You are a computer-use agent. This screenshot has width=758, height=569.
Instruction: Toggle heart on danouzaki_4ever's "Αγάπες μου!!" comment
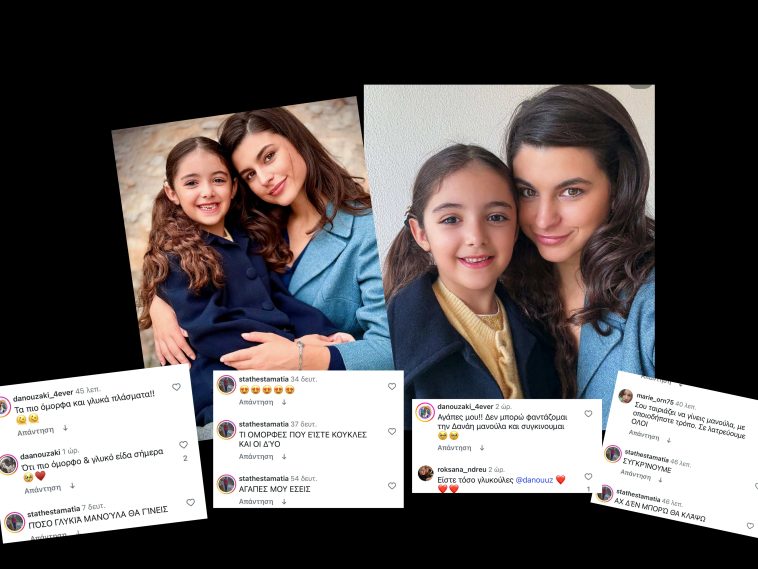coord(588,414)
